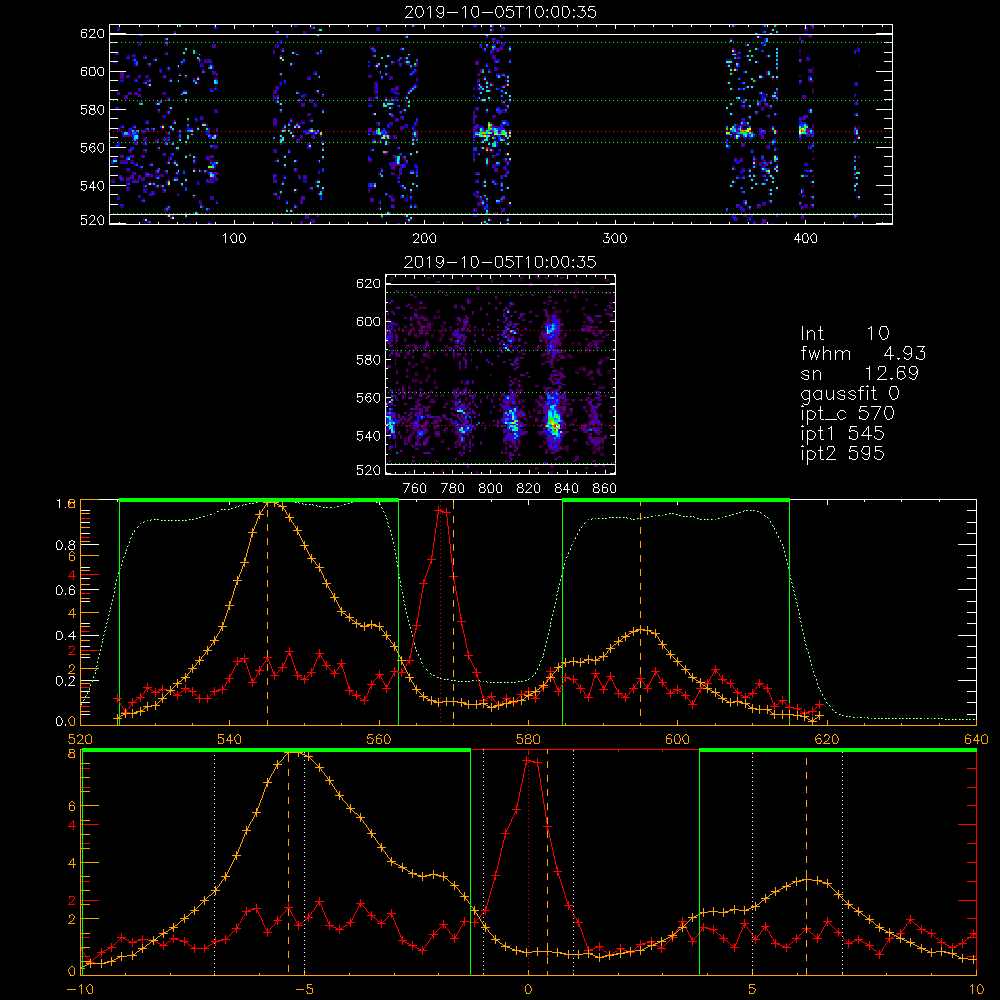Click the smaller orange peak near 6 in bottom plot
The height and width of the screenshot is (1000, 1000).
807,880
